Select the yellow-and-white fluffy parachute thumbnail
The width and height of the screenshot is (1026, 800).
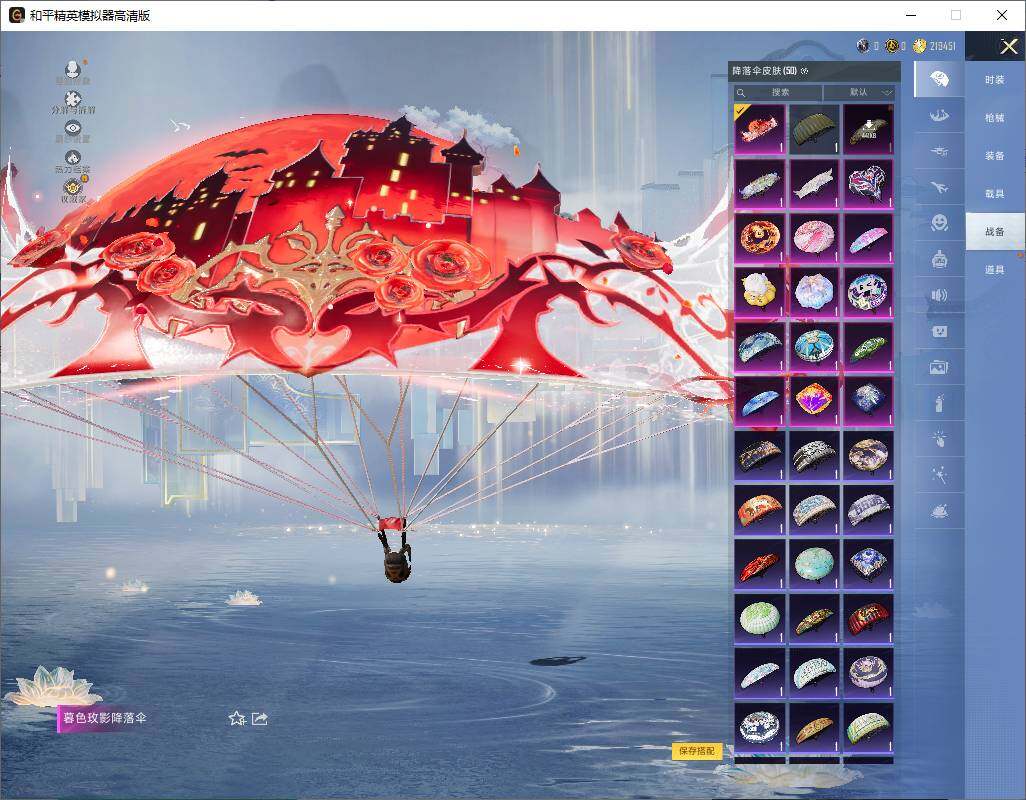(760, 292)
